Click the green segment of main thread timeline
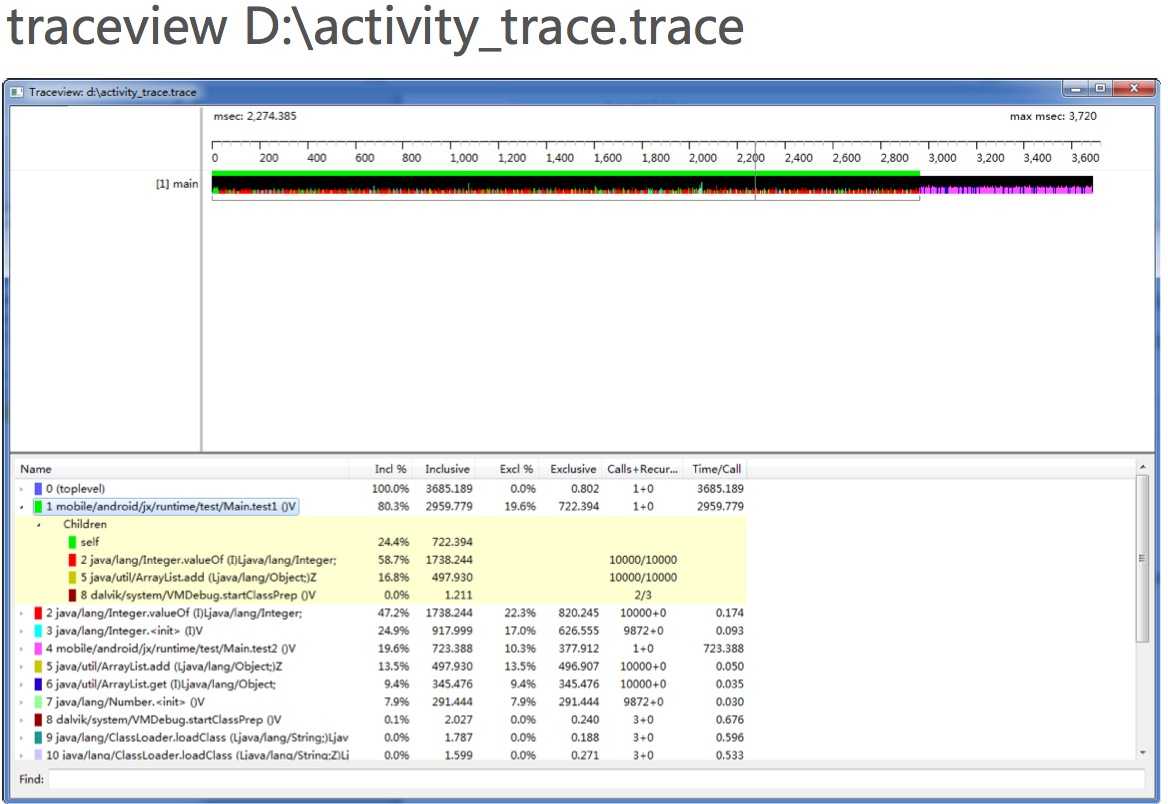Screen dimensions: 1168x804 (x=565, y=174)
